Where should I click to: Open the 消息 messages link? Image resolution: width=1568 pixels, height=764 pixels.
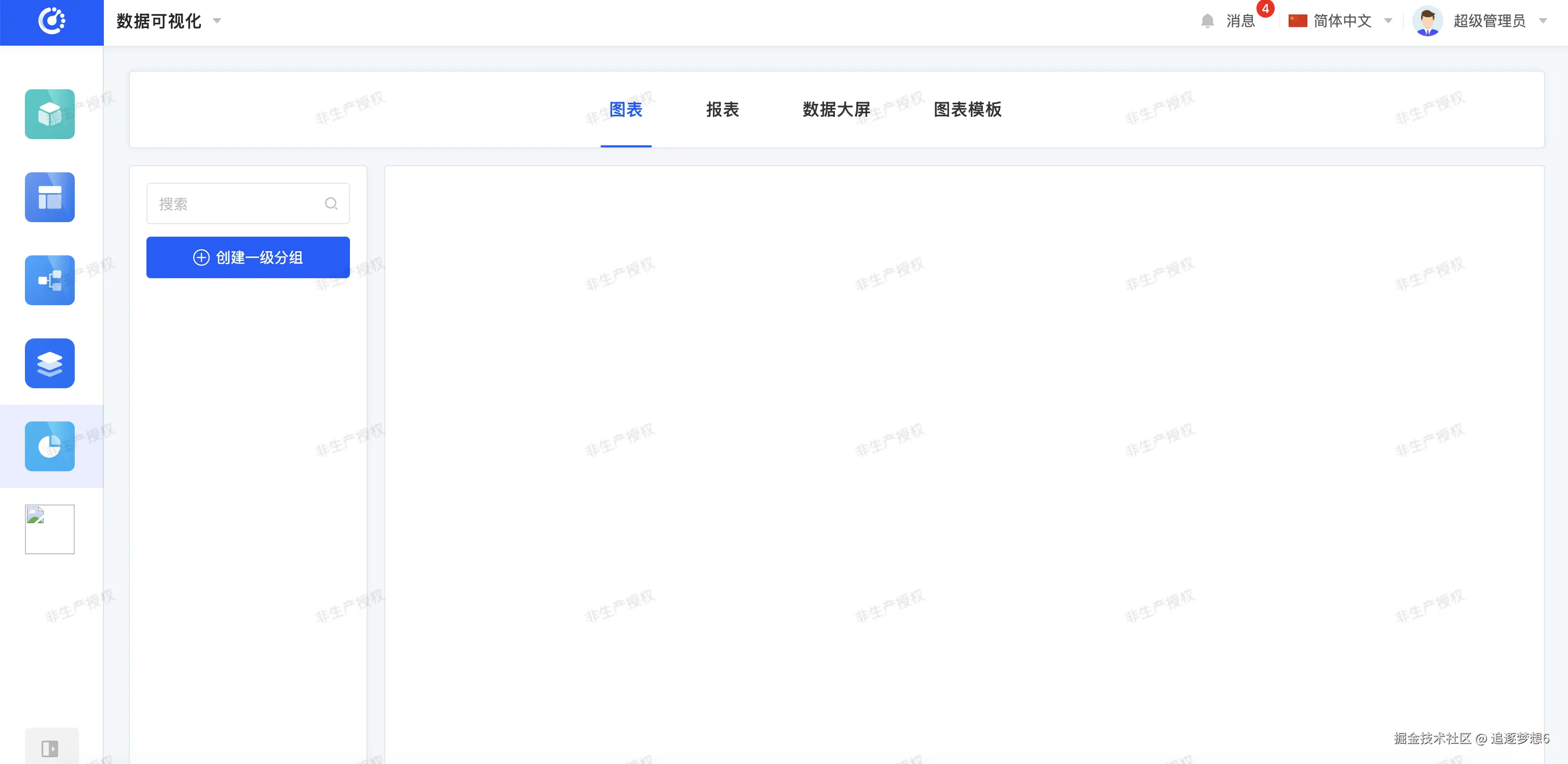click(x=1240, y=21)
